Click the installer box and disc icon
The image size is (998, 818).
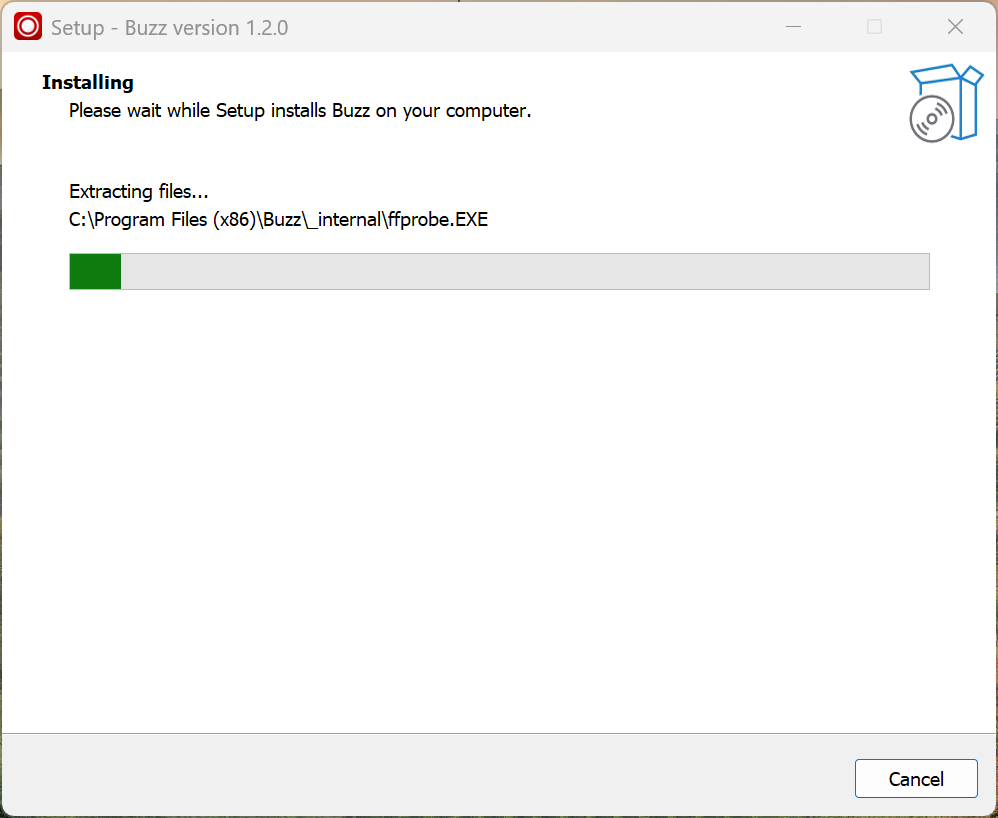tap(946, 102)
